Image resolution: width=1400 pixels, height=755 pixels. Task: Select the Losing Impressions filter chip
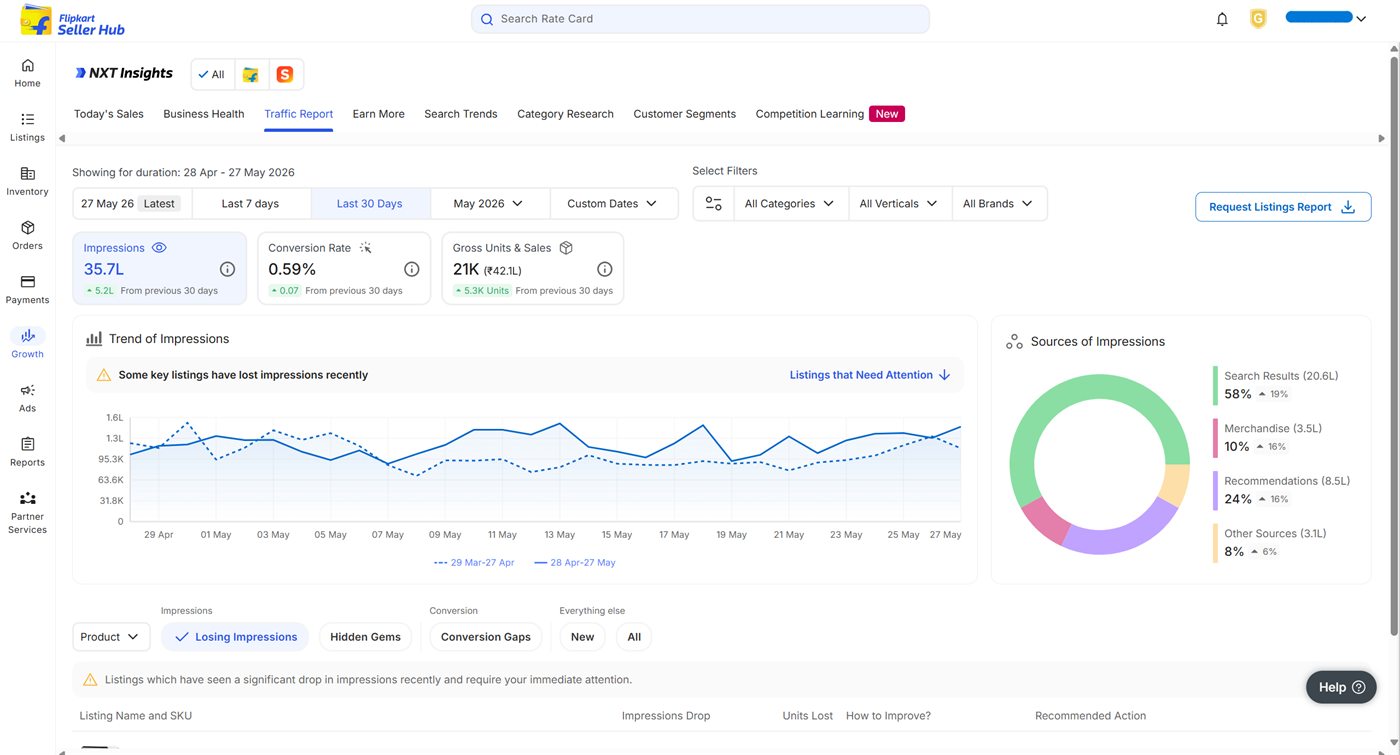coord(236,637)
